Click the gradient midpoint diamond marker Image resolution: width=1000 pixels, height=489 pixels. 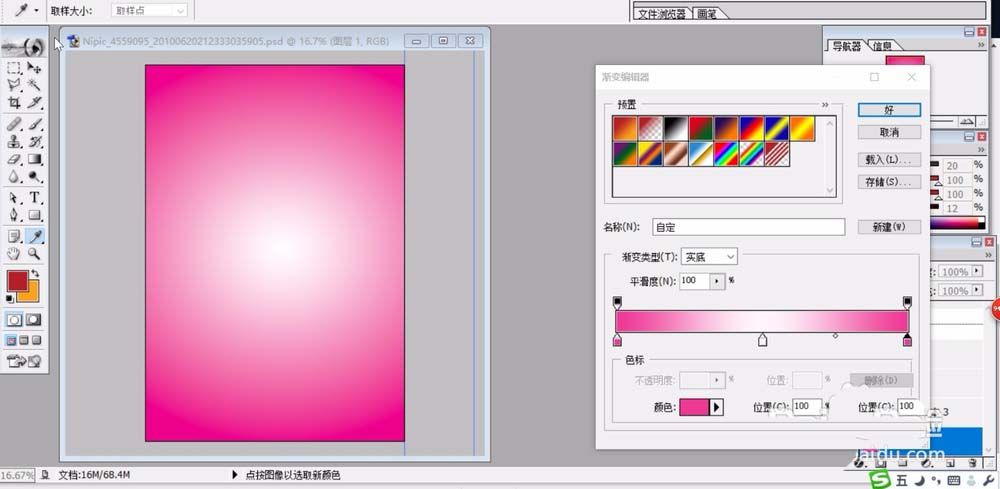835,335
